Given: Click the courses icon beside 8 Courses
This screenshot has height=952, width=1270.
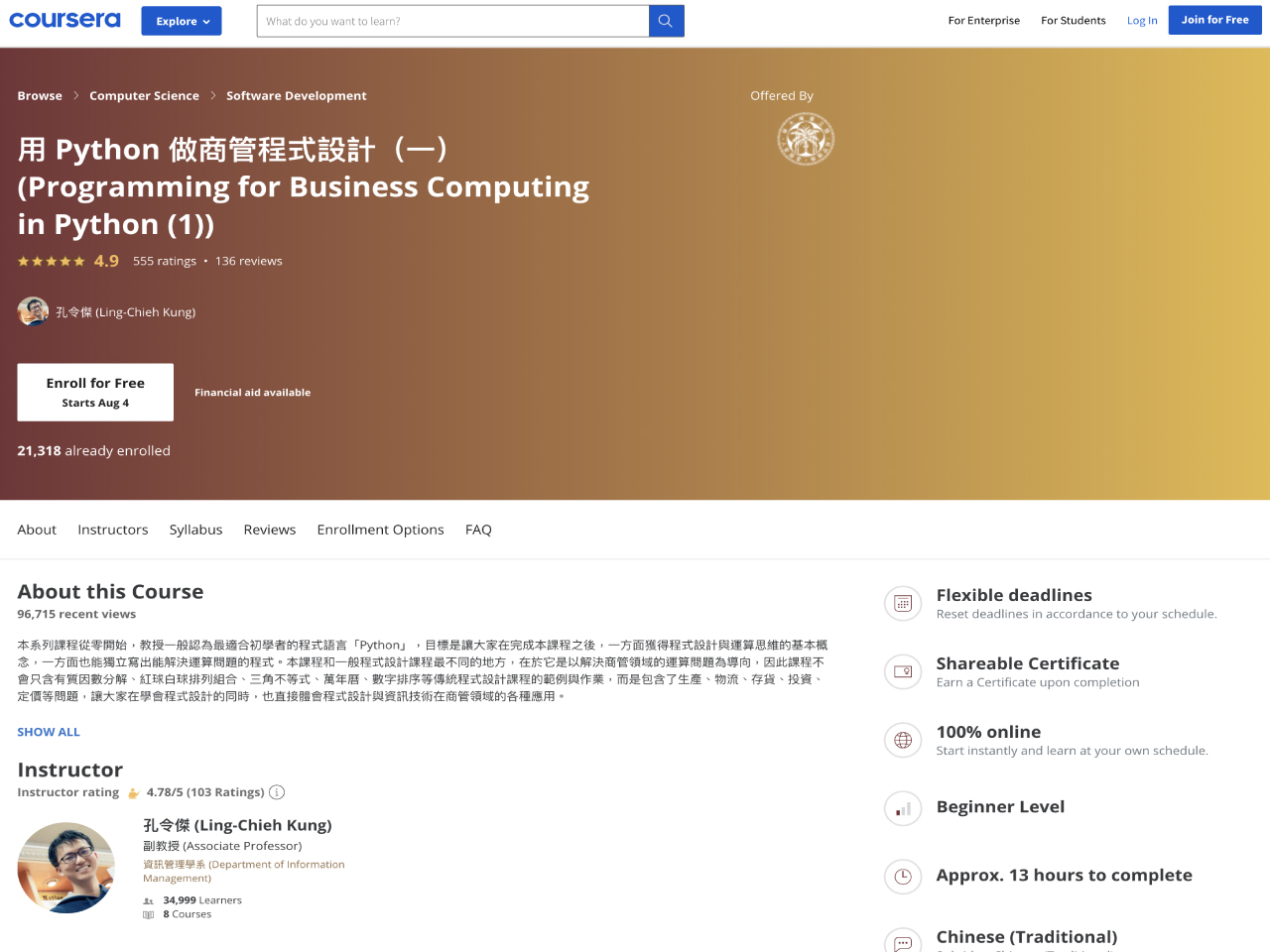Looking at the screenshot, I should coord(148,915).
